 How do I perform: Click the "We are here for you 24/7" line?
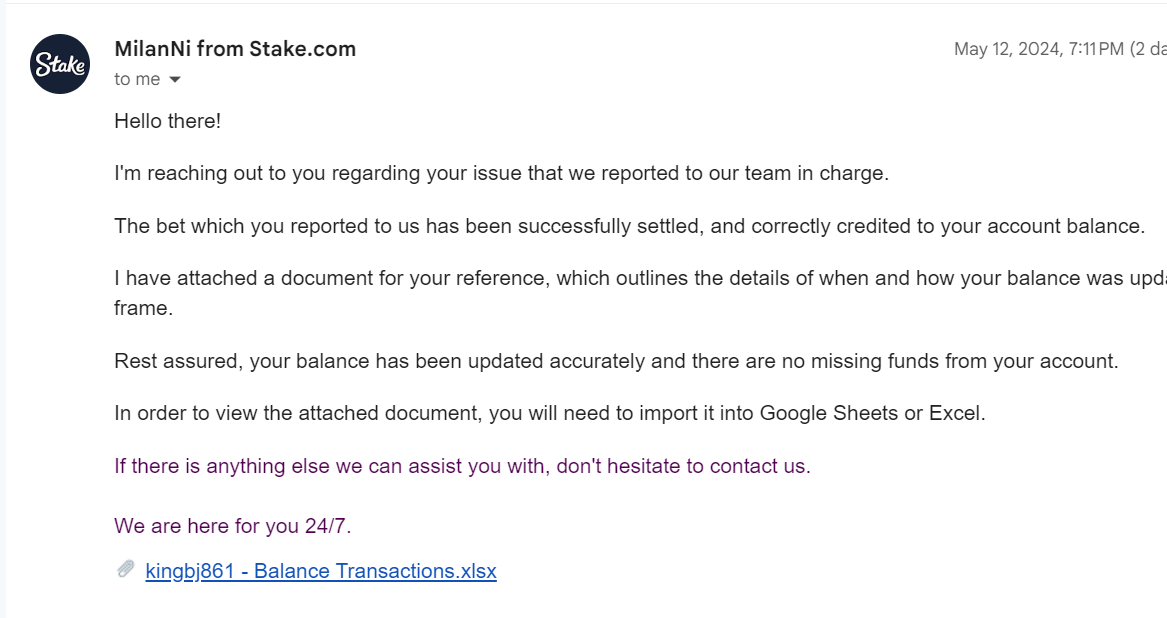coord(232,526)
